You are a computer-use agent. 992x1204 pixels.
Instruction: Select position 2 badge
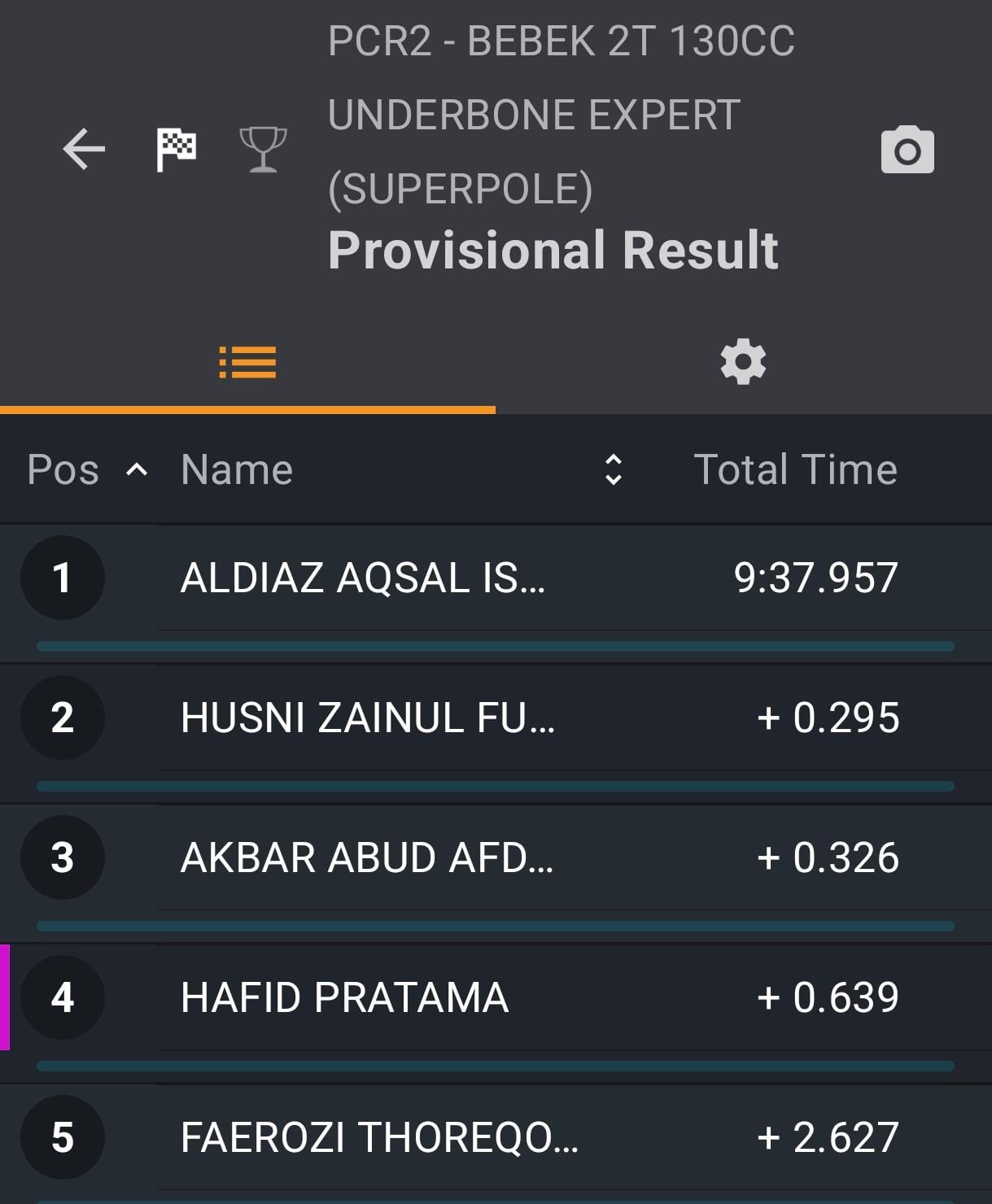pos(62,718)
